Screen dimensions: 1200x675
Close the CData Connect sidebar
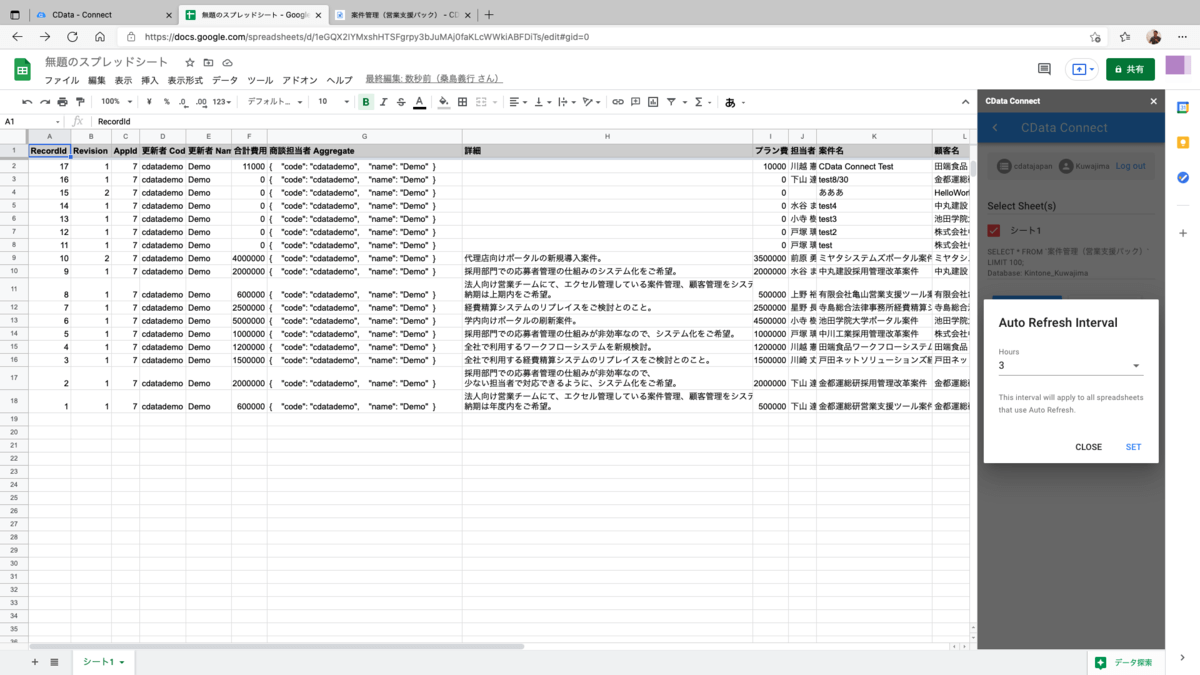1153,101
